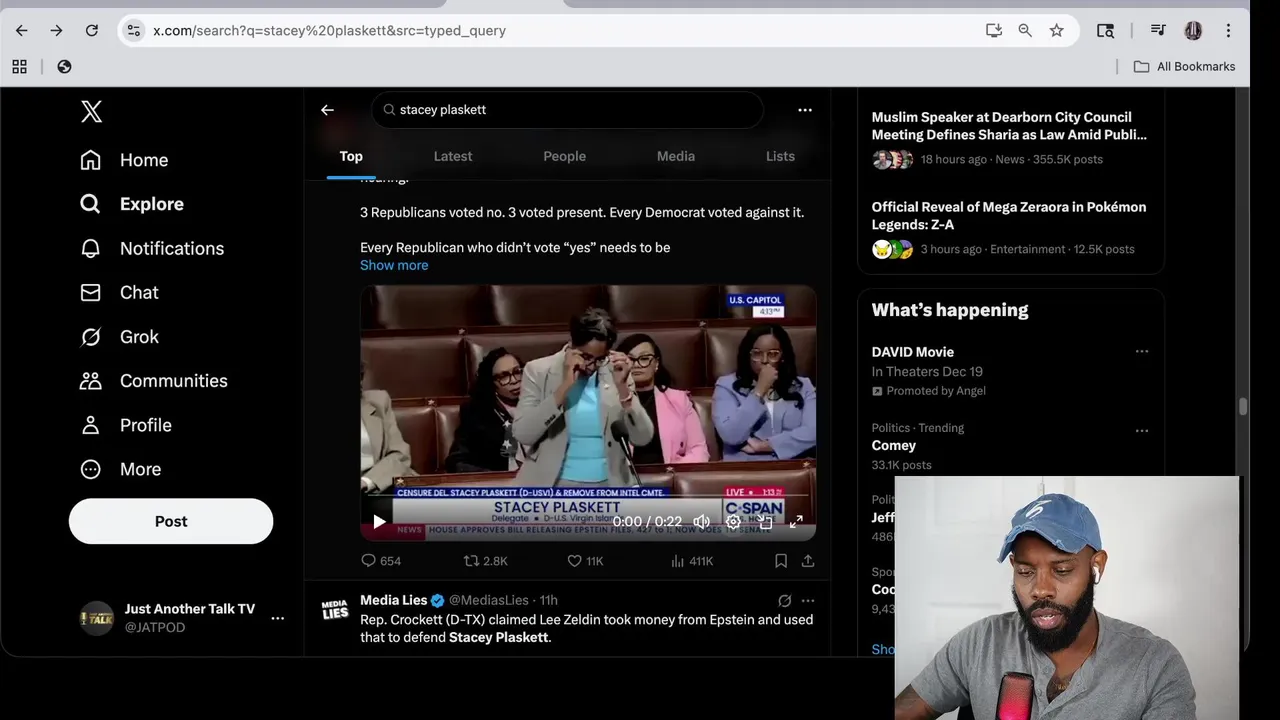Mute the video volume icon
The width and height of the screenshot is (1280, 720).
click(x=702, y=521)
